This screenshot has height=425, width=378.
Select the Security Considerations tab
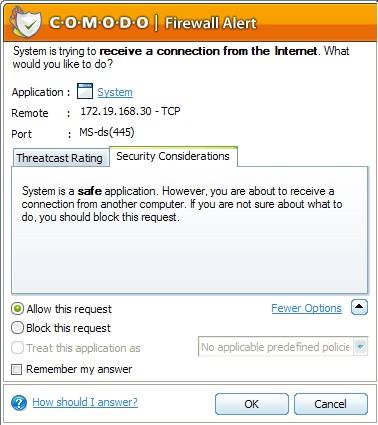point(173,156)
